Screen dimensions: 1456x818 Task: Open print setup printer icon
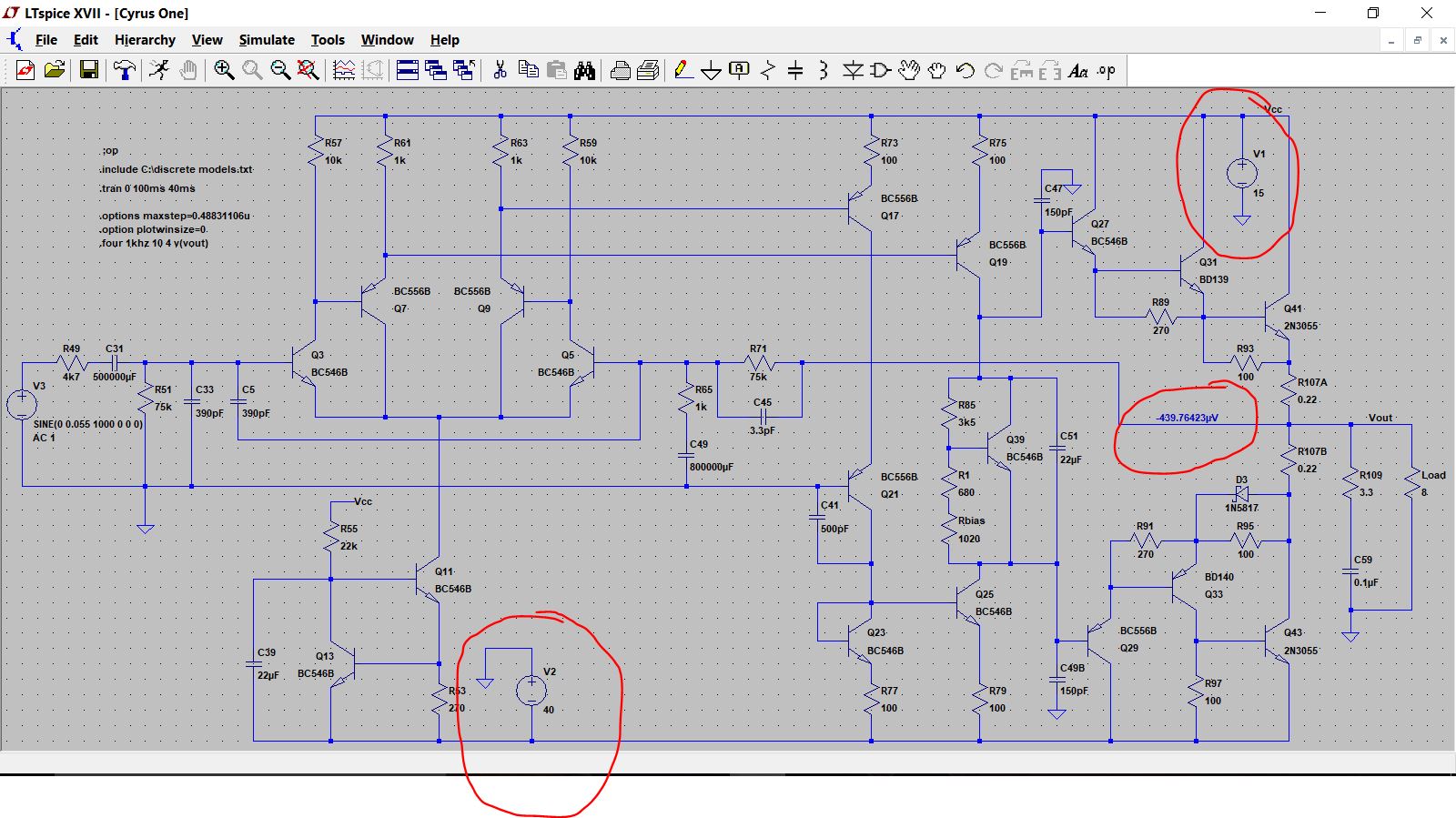pyautogui.click(x=620, y=70)
